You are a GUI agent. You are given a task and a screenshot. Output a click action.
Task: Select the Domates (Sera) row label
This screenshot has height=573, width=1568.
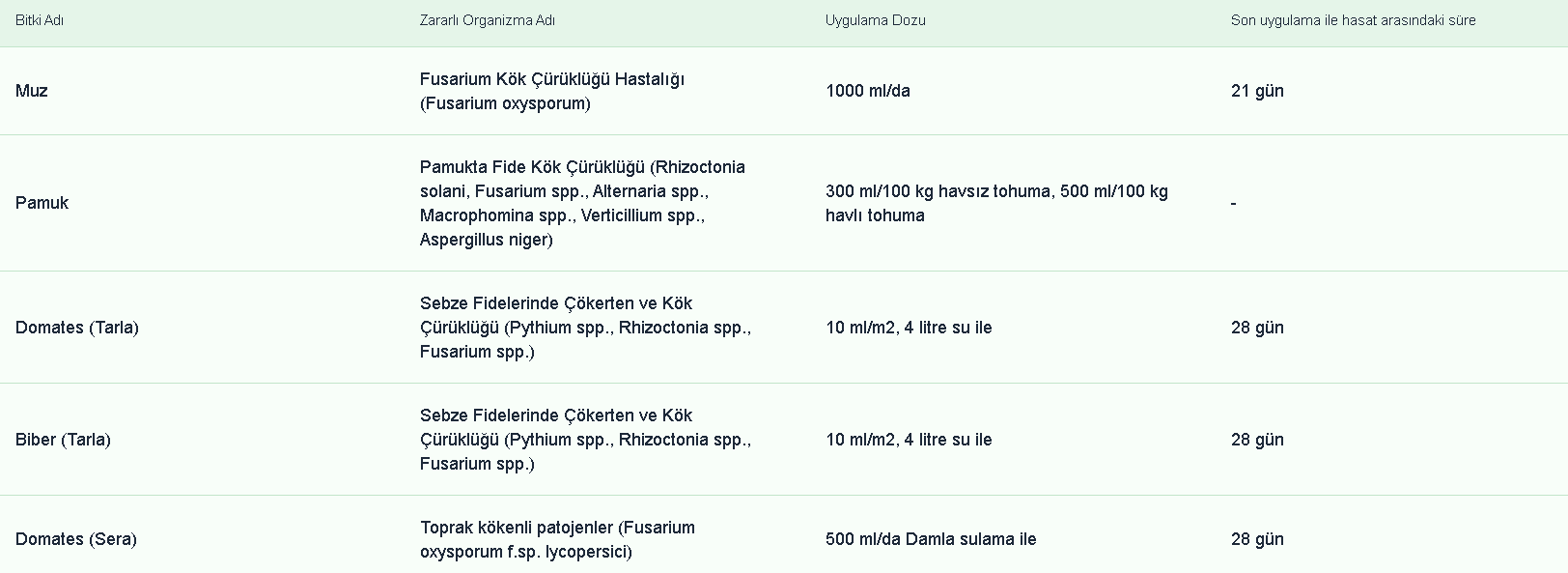[x=75, y=539]
